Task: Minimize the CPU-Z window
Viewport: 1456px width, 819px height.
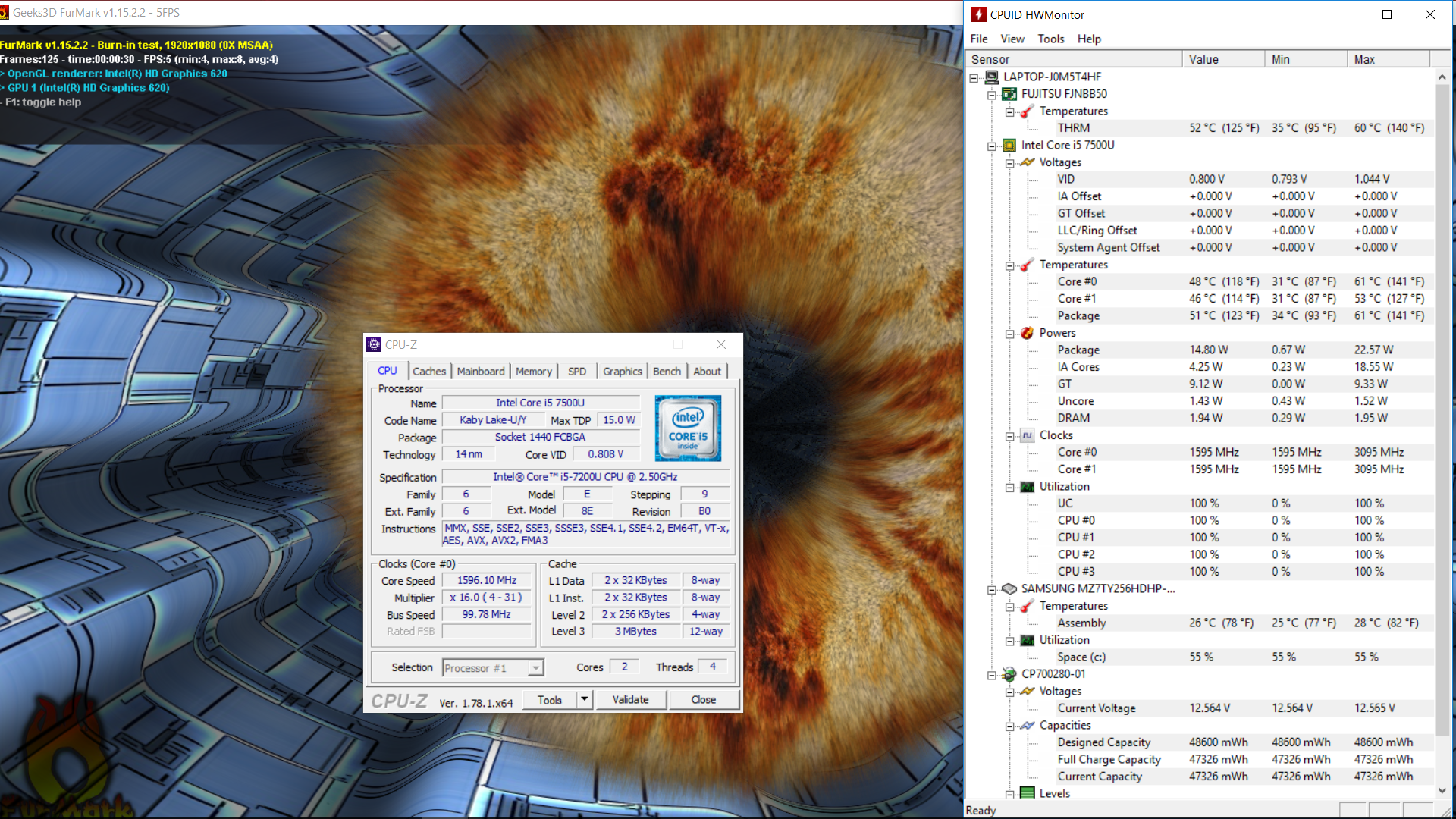Action: click(x=635, y=344)
